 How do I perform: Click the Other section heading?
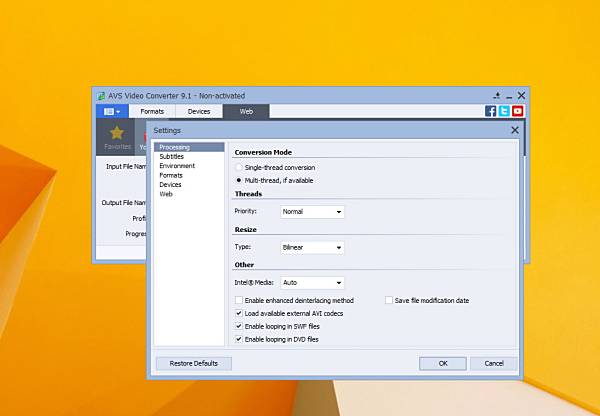pyautogui.click(x=244, y=265)
